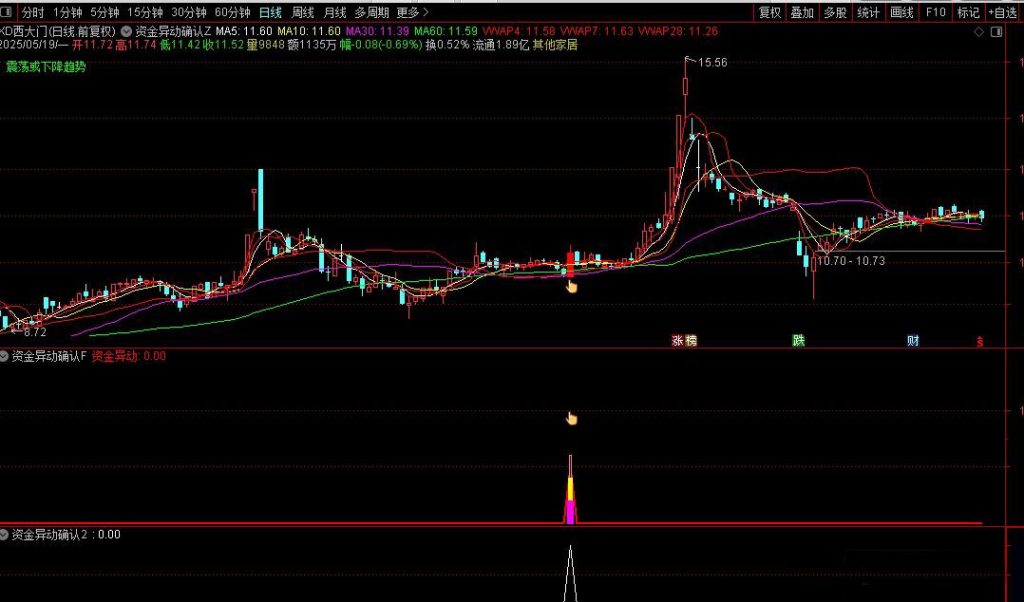The width and height of the screenshot is (1024, 602).
Task: Switch to 分时 intraday view
Action: [x=32, y=13]
